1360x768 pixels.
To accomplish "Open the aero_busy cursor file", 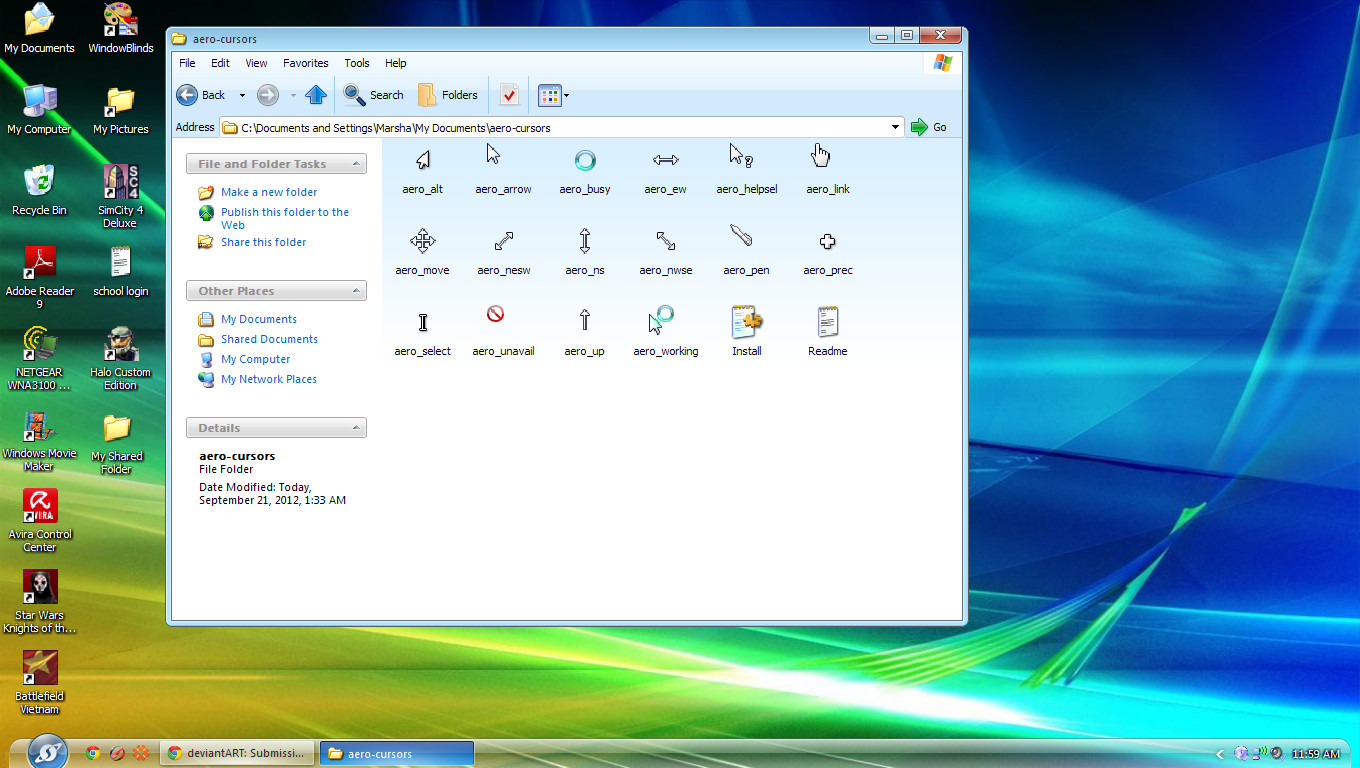I will 585,160.
